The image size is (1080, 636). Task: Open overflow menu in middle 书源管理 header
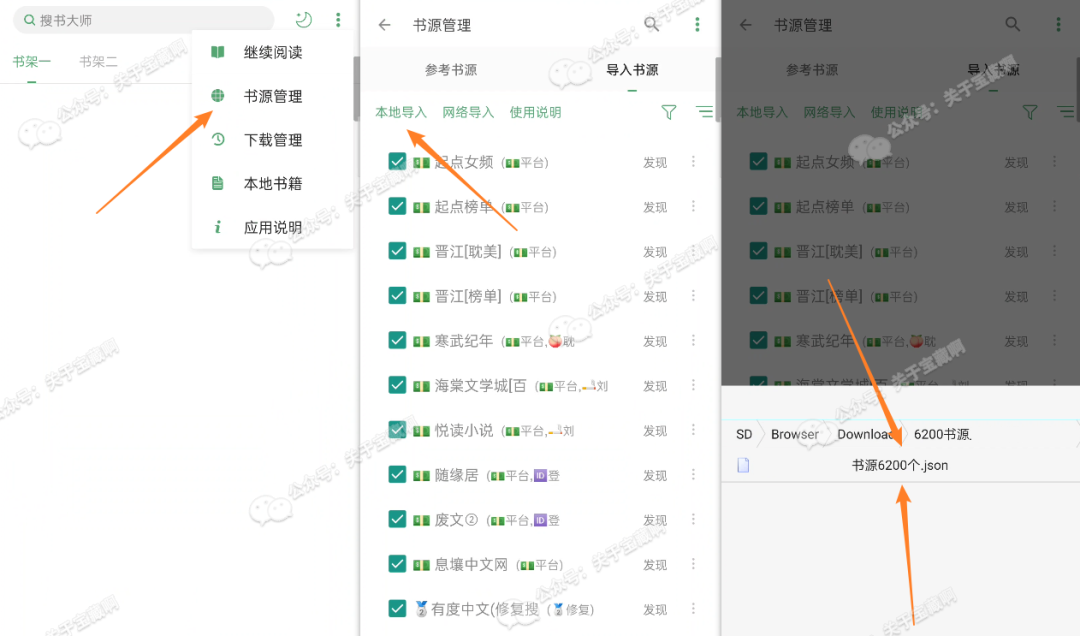pyautogui.click(x=697, y=25)
